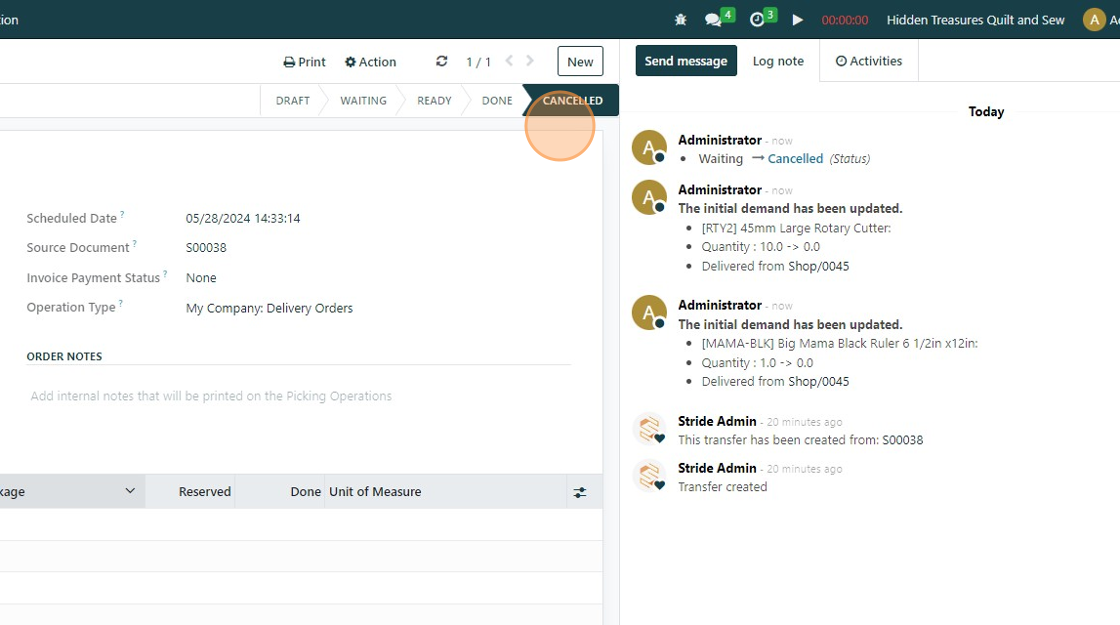
Task: Sort by the Done column header
Action: 305,491
